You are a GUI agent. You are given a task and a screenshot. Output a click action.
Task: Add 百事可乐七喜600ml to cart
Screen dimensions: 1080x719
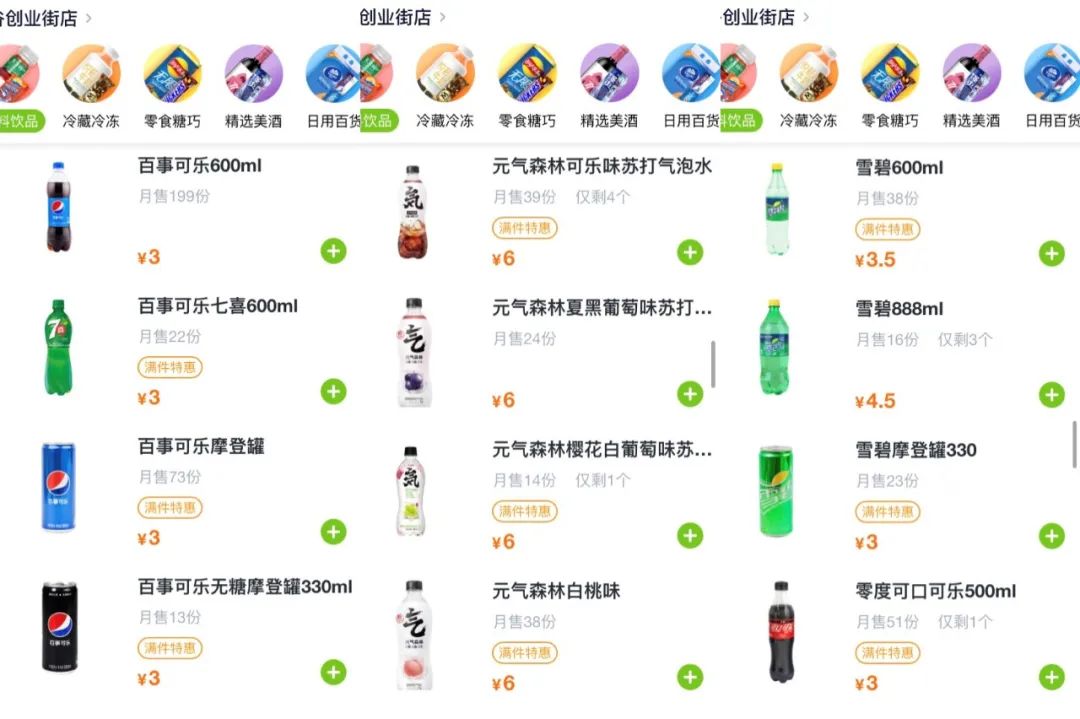(333, 391)
